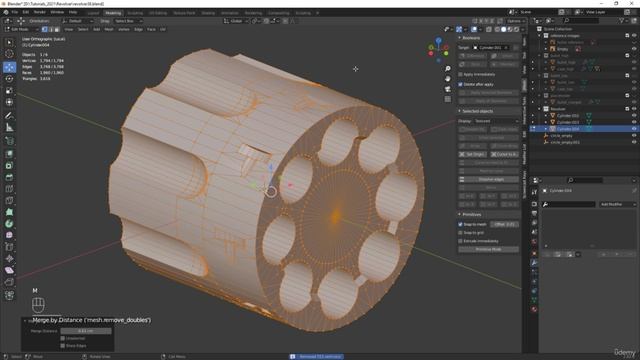Select the Bevel tool
Viewport: 640px width, 360px height.
pos(9,177)
